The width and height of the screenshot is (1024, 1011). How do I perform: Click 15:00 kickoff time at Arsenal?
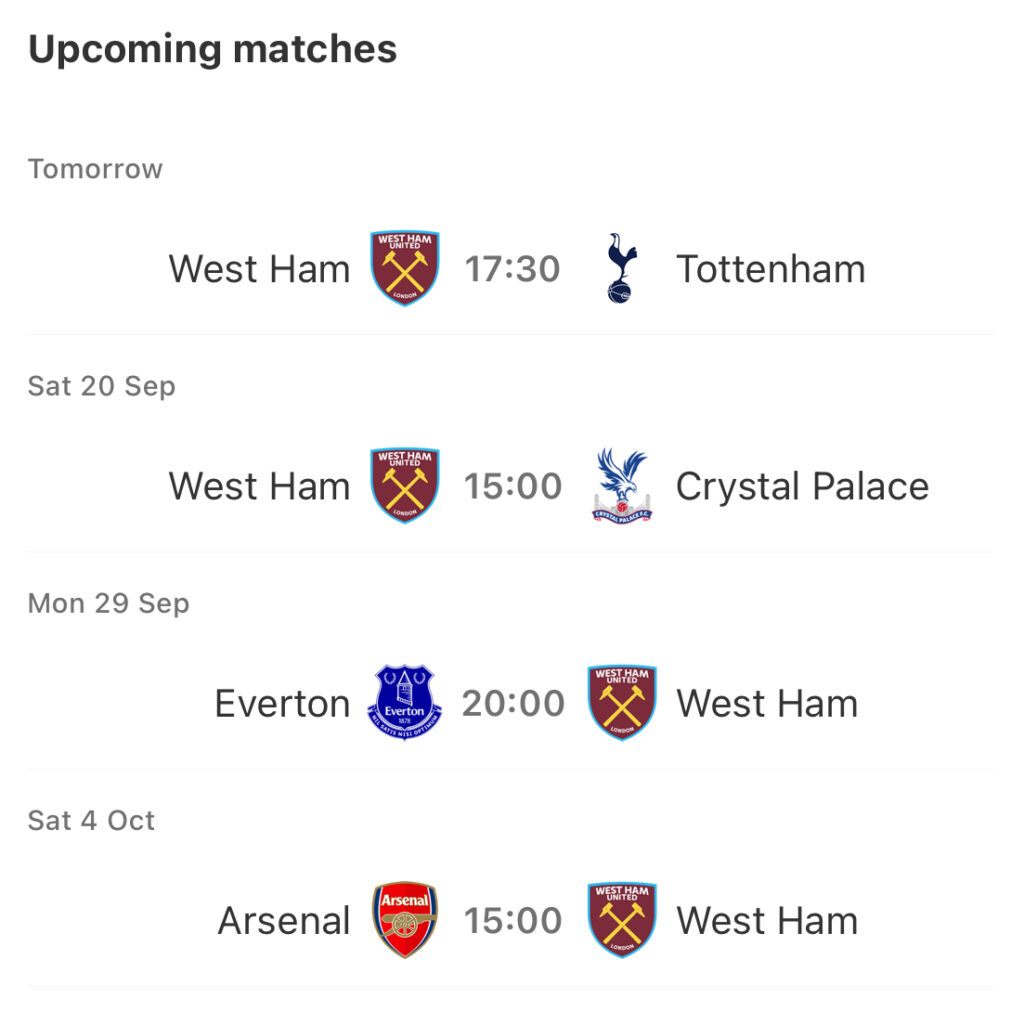tap(513, 921)
